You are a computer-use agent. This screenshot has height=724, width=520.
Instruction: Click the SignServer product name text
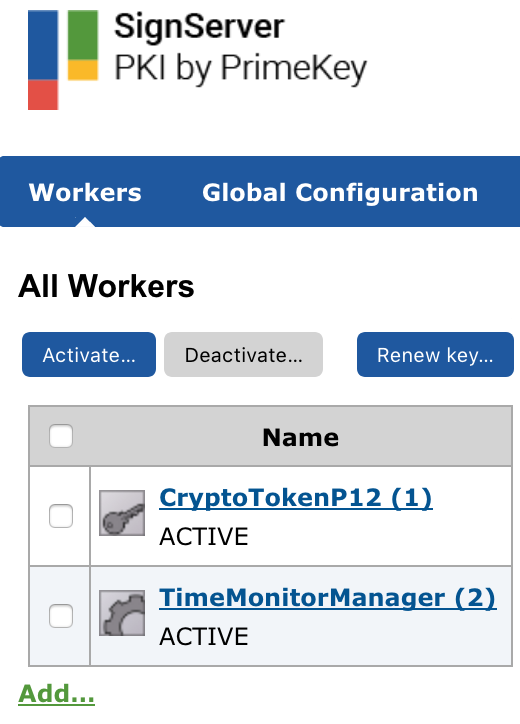[x=199, y=27]
